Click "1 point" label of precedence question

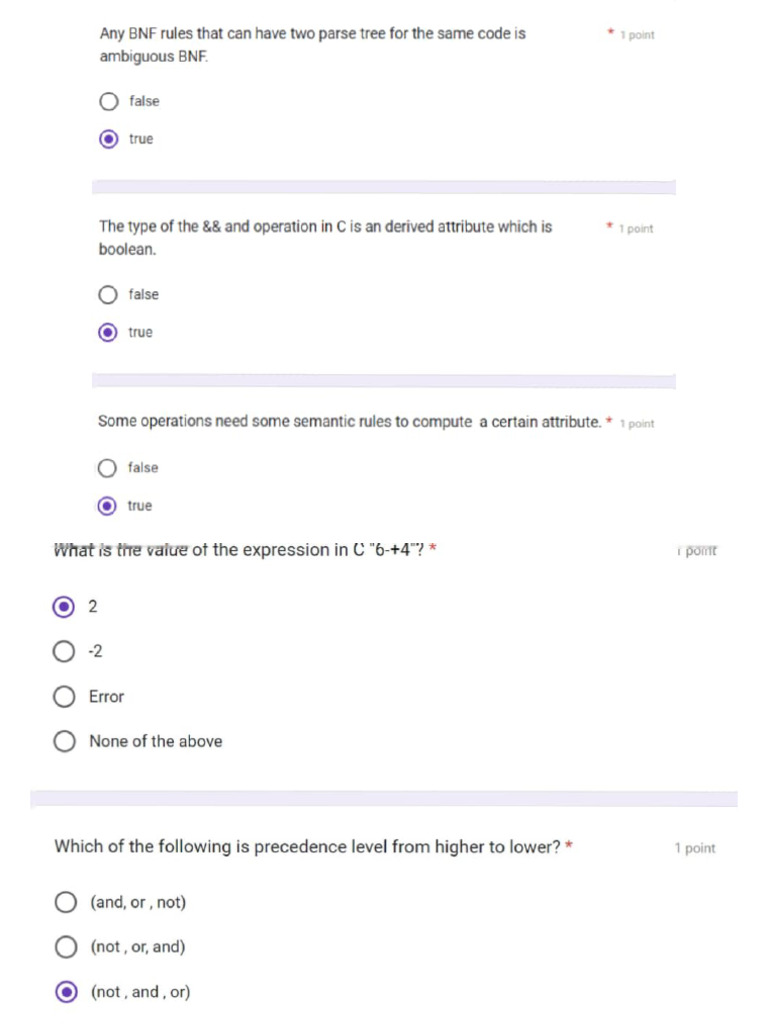(695, 848)
